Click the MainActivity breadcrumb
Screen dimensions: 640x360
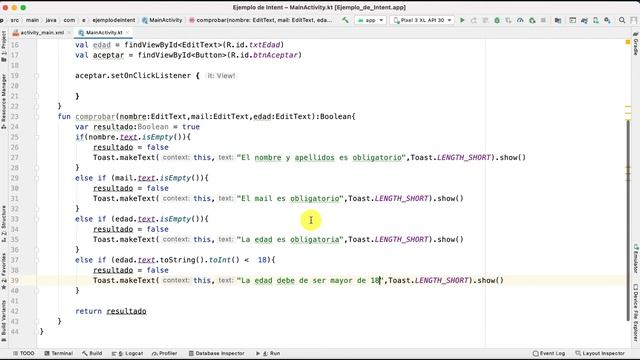click(x=162, y=20)
